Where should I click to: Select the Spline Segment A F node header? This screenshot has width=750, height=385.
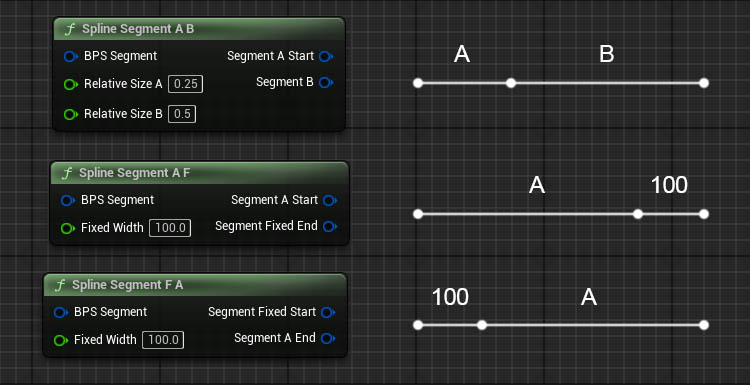[199, 173]
